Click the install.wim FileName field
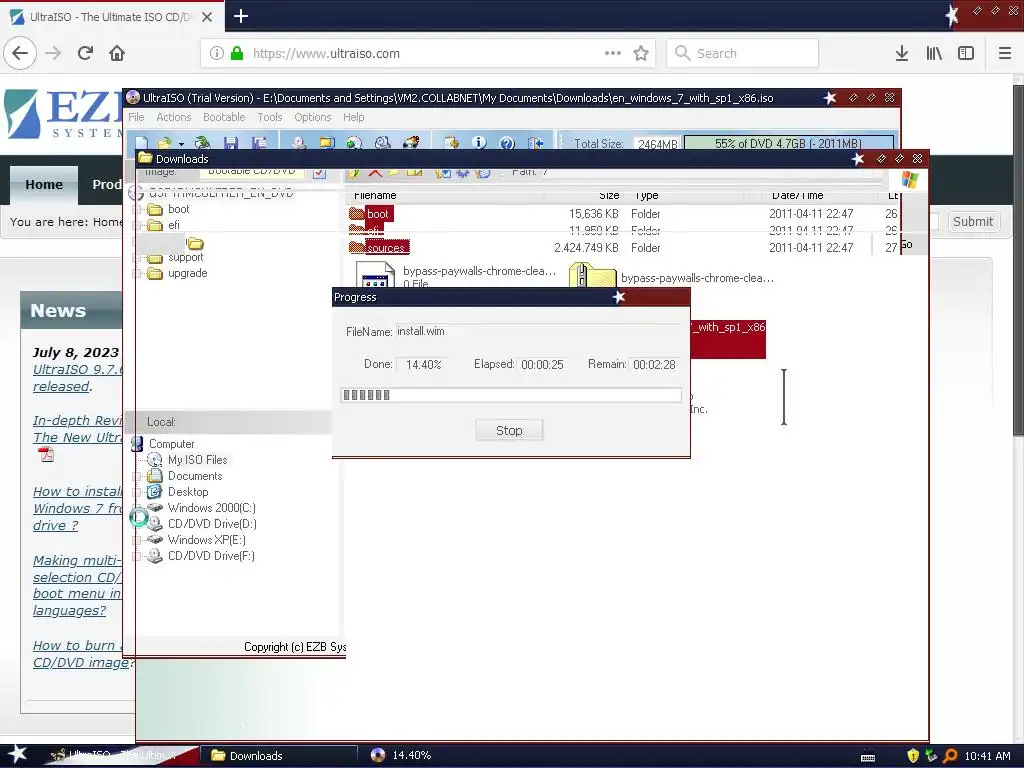This screenshot has width=1024, height=768. pyautogui.click(x=538, y=331)
